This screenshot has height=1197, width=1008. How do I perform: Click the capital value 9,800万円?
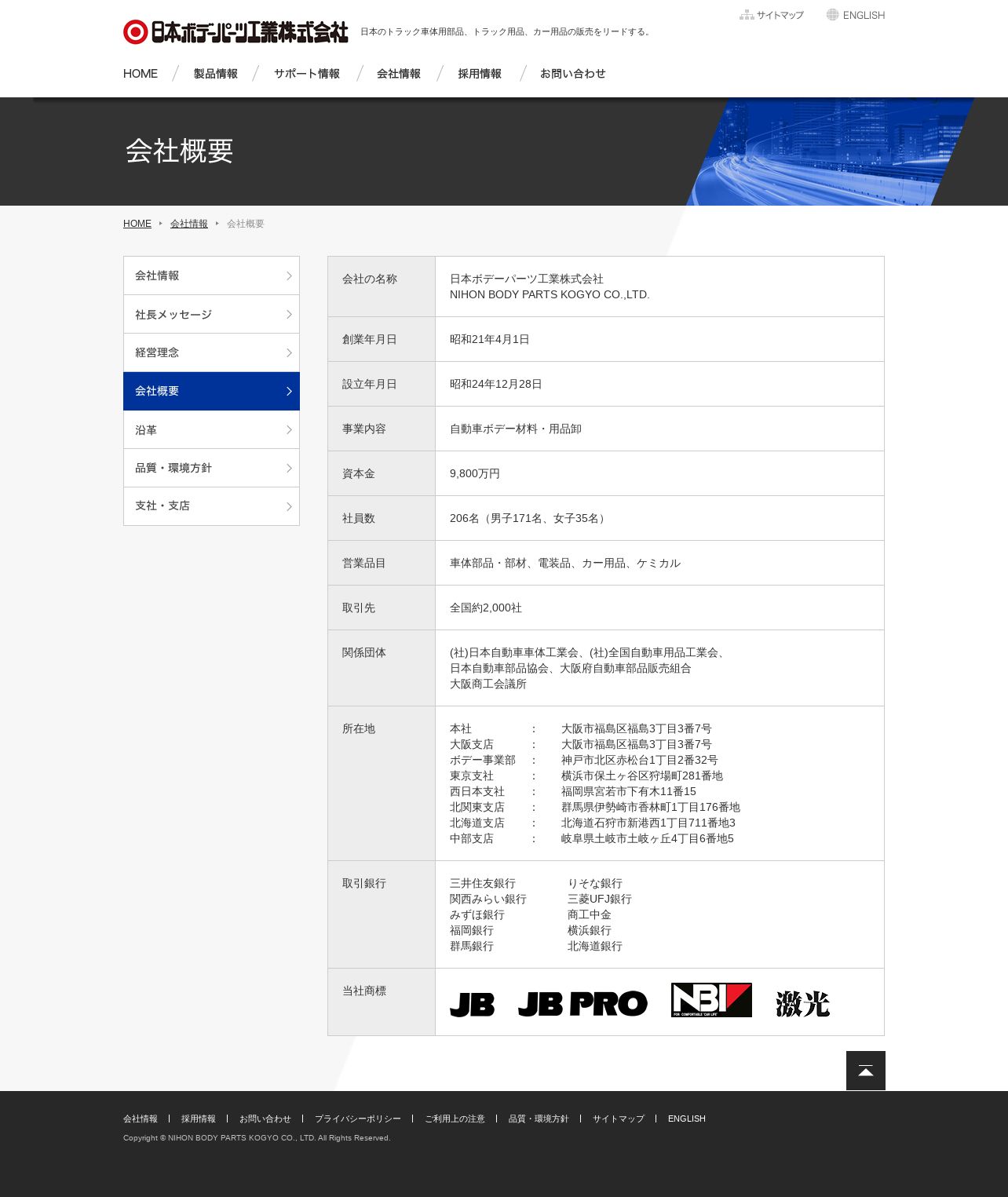[475, 473]
